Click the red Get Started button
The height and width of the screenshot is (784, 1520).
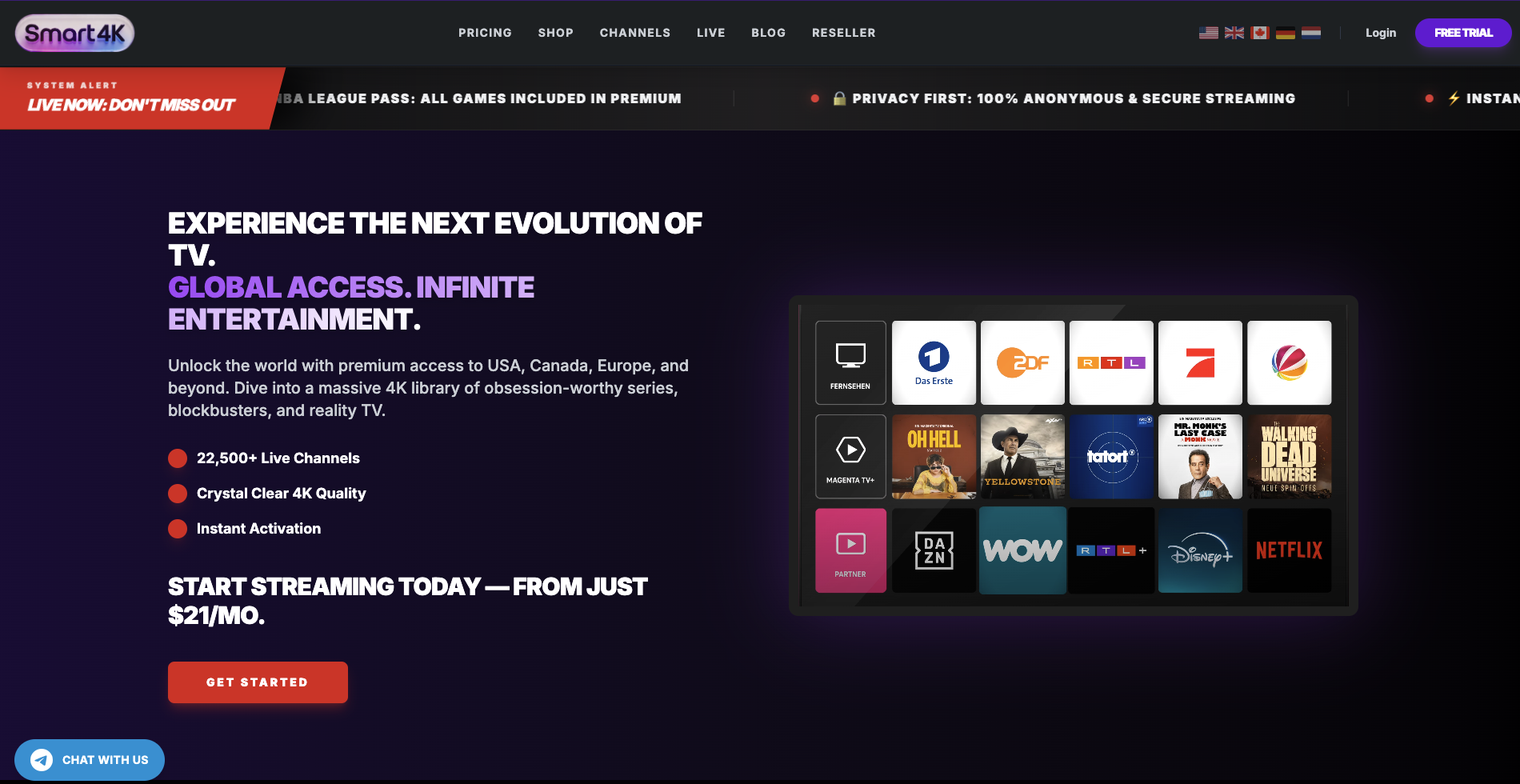click(258, 682)
